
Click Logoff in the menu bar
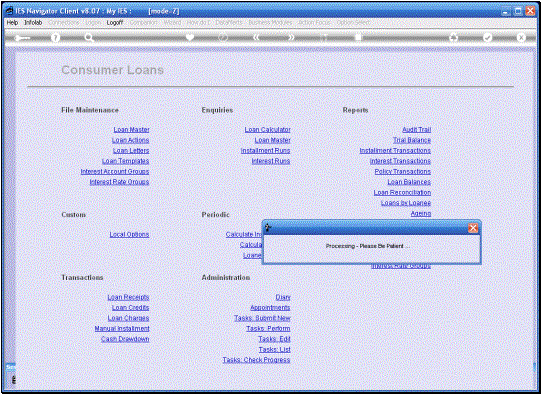click(x=115, y=22)
